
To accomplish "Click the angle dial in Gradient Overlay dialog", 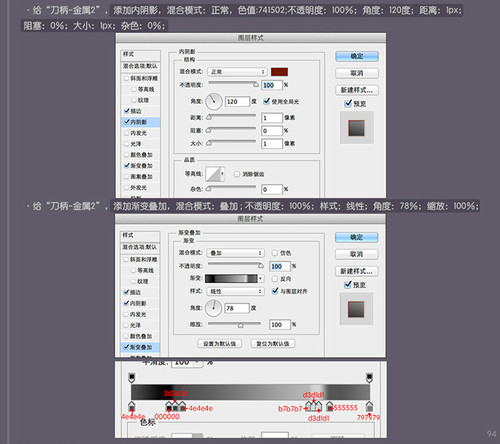I will click(213, 308).
